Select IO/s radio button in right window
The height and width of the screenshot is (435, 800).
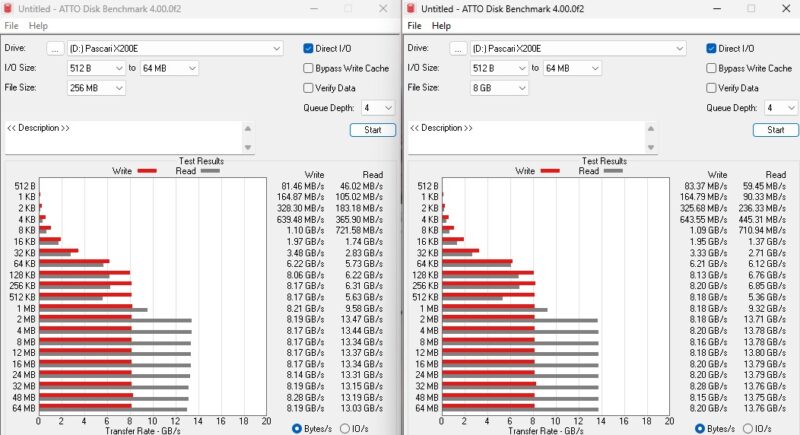tap(748, 428)
